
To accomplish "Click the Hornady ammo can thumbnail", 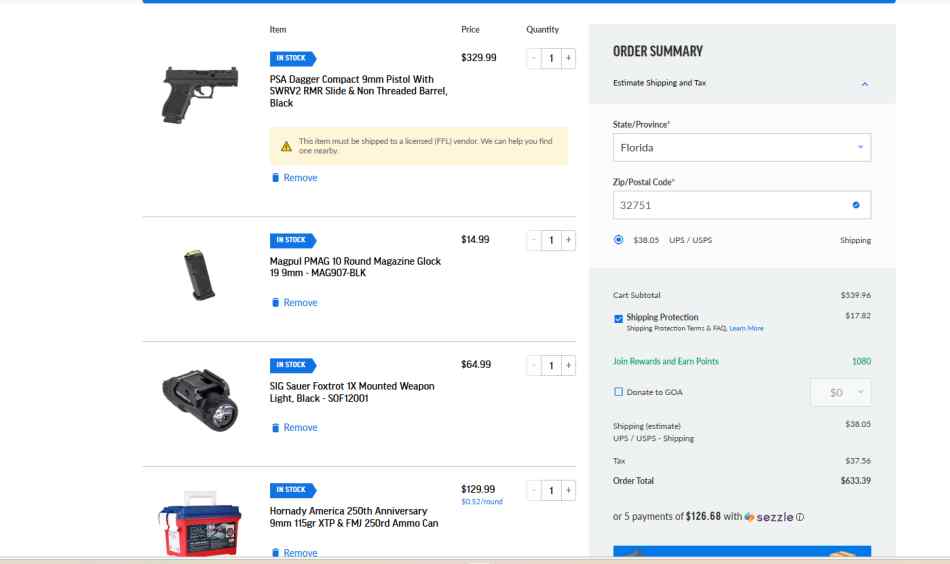I will 200,524.
